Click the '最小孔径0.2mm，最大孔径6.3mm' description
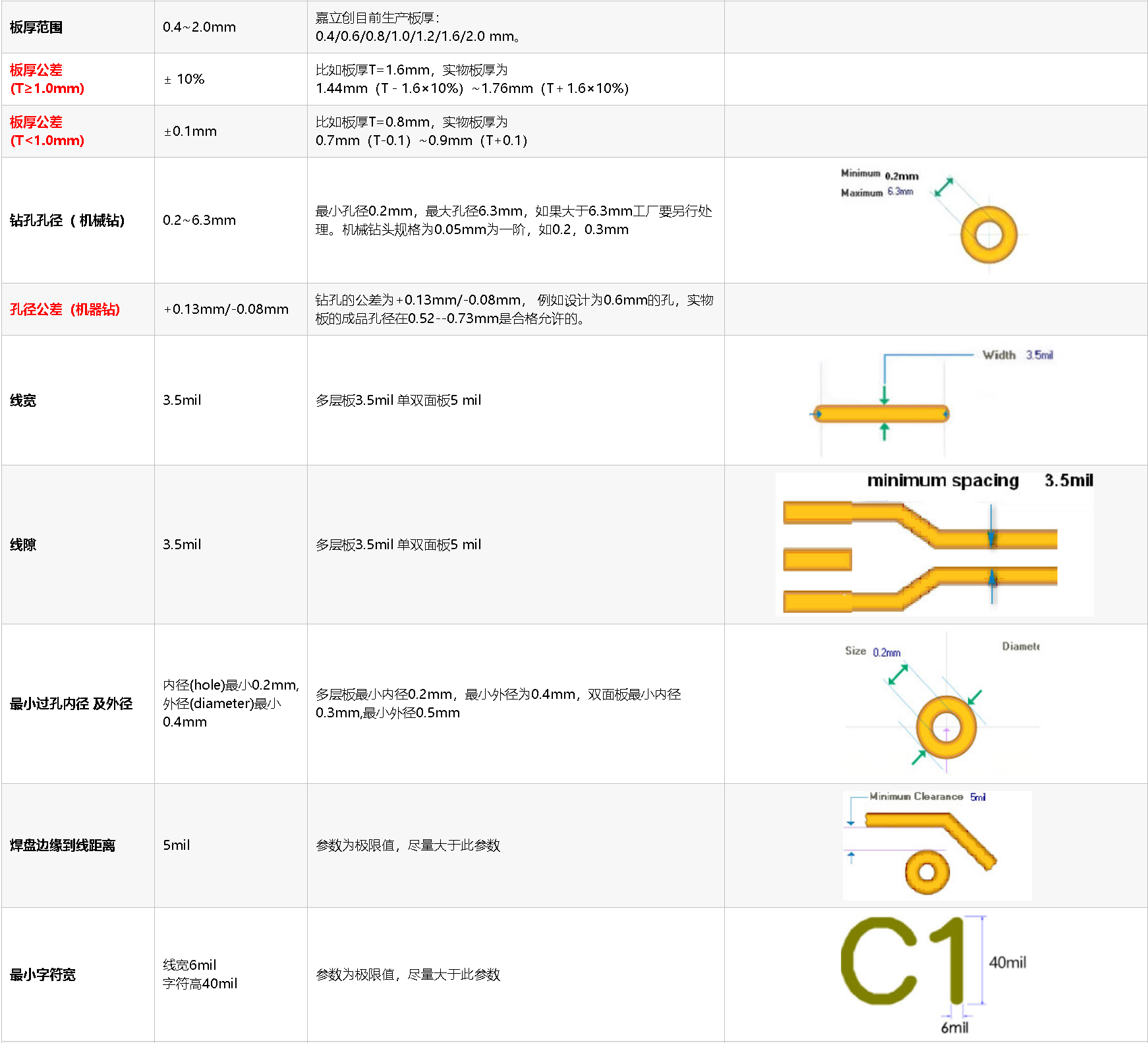Viewport: 1148px width, 1043px height. (x=514, y=220)
